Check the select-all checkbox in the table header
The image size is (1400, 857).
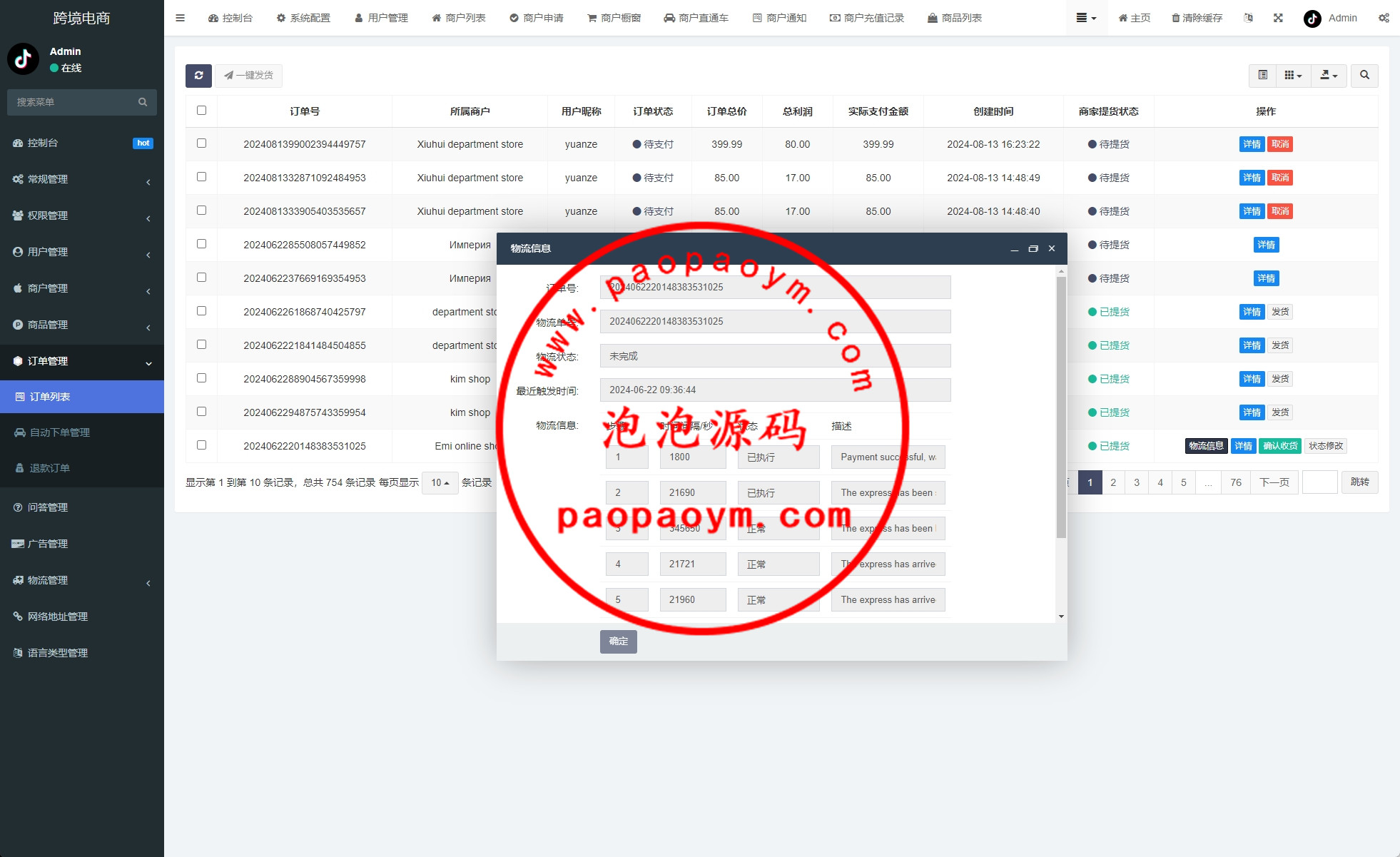(x=201, y=111)
